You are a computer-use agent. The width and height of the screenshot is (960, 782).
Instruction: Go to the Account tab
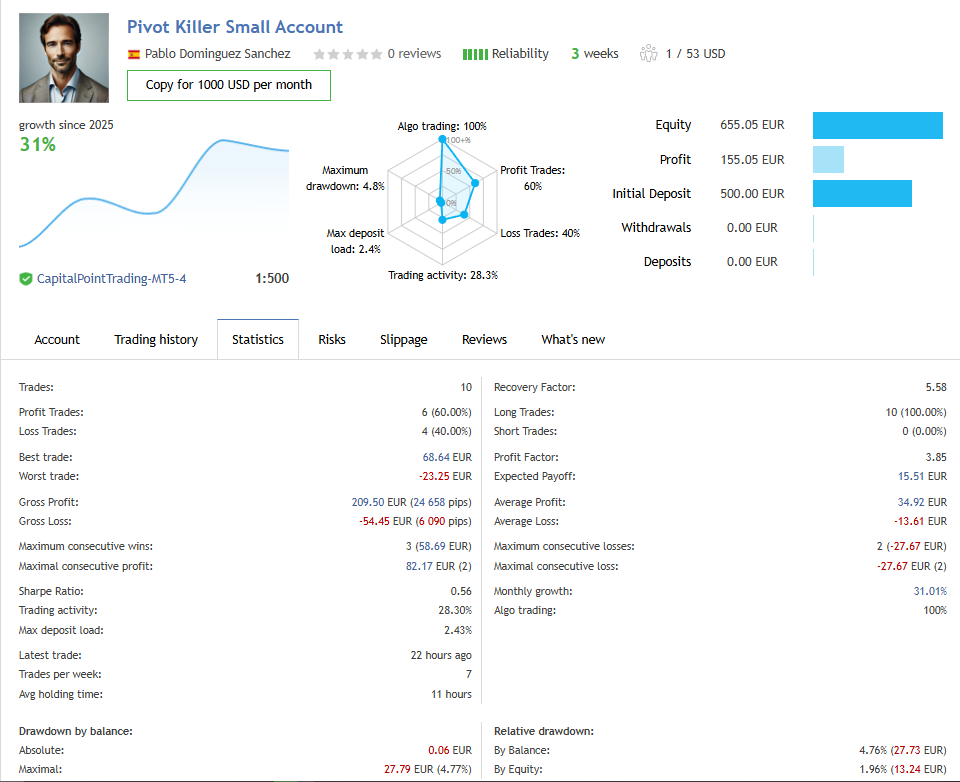point(57,339)
